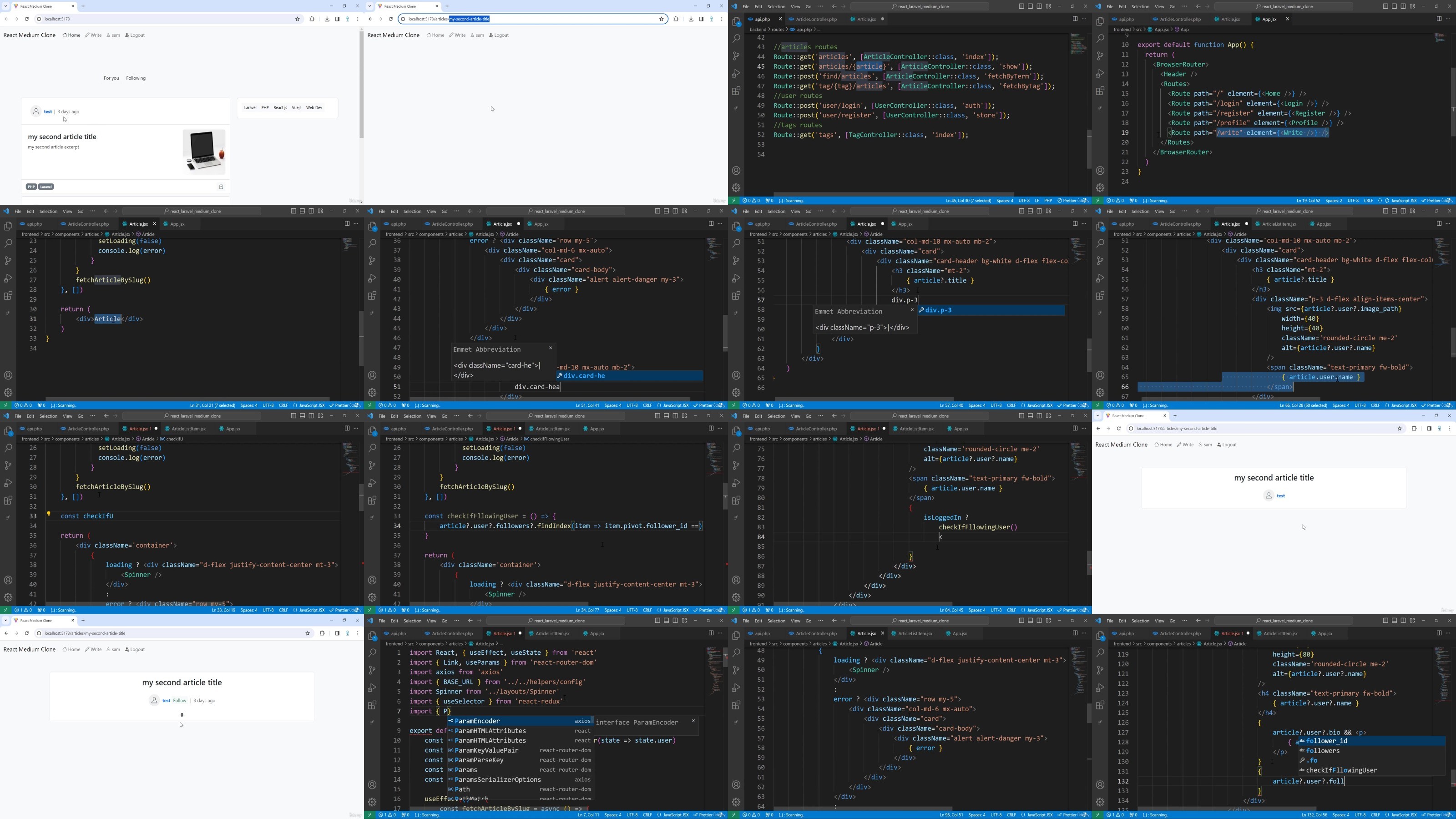Bookmark the page in the home feed browser

[297, 19]
